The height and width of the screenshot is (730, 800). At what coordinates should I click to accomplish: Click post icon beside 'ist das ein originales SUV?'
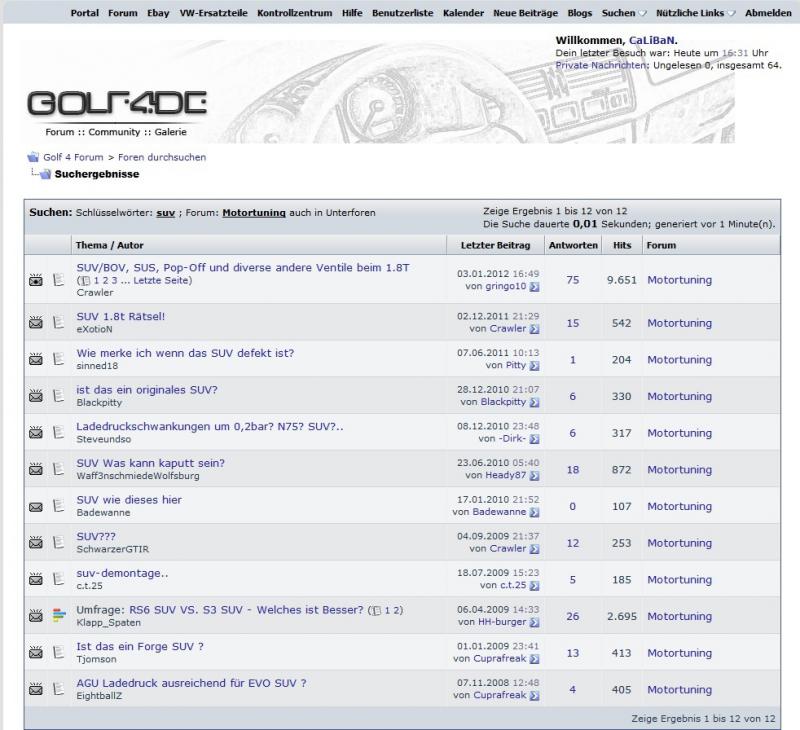(59, 396)
